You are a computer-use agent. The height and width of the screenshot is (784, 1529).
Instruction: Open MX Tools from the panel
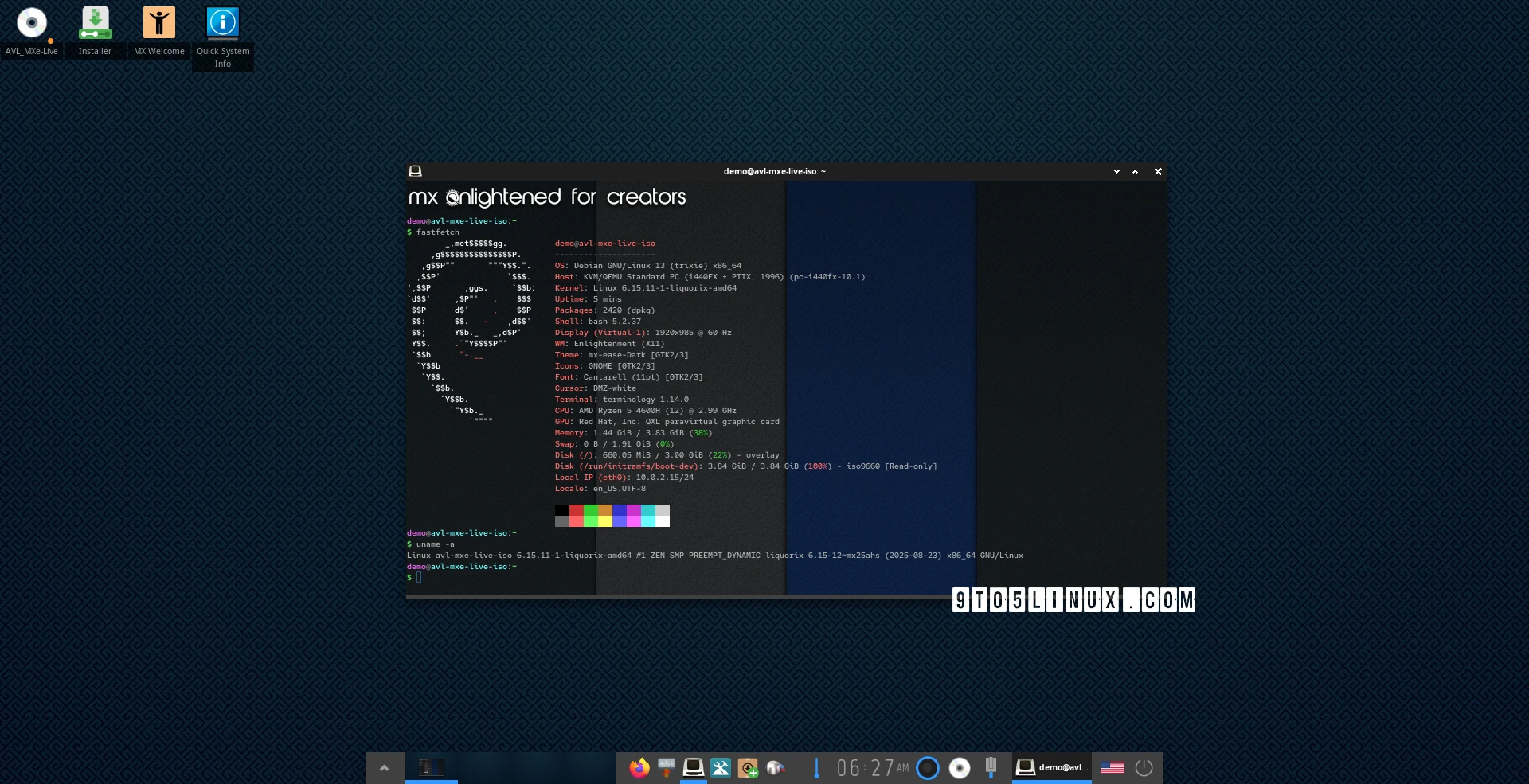coord(721,768)
